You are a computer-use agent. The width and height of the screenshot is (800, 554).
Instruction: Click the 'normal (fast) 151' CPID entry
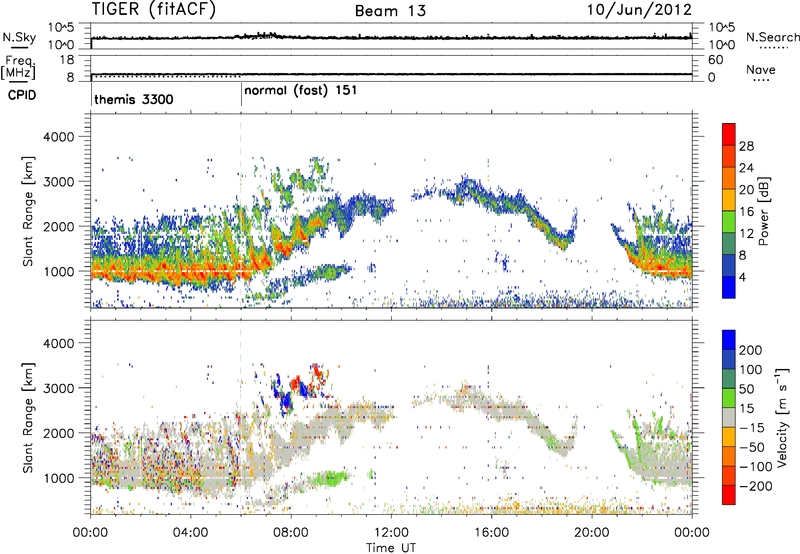pos(301,91)
